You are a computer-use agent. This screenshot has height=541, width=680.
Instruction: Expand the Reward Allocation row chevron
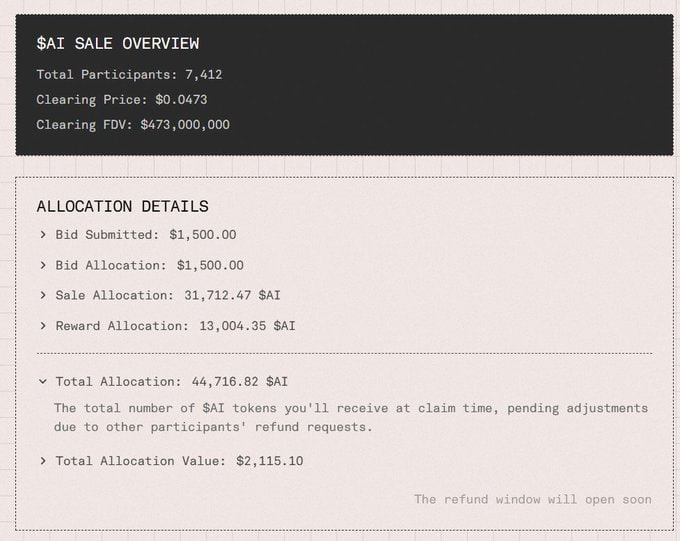point(43,326)
